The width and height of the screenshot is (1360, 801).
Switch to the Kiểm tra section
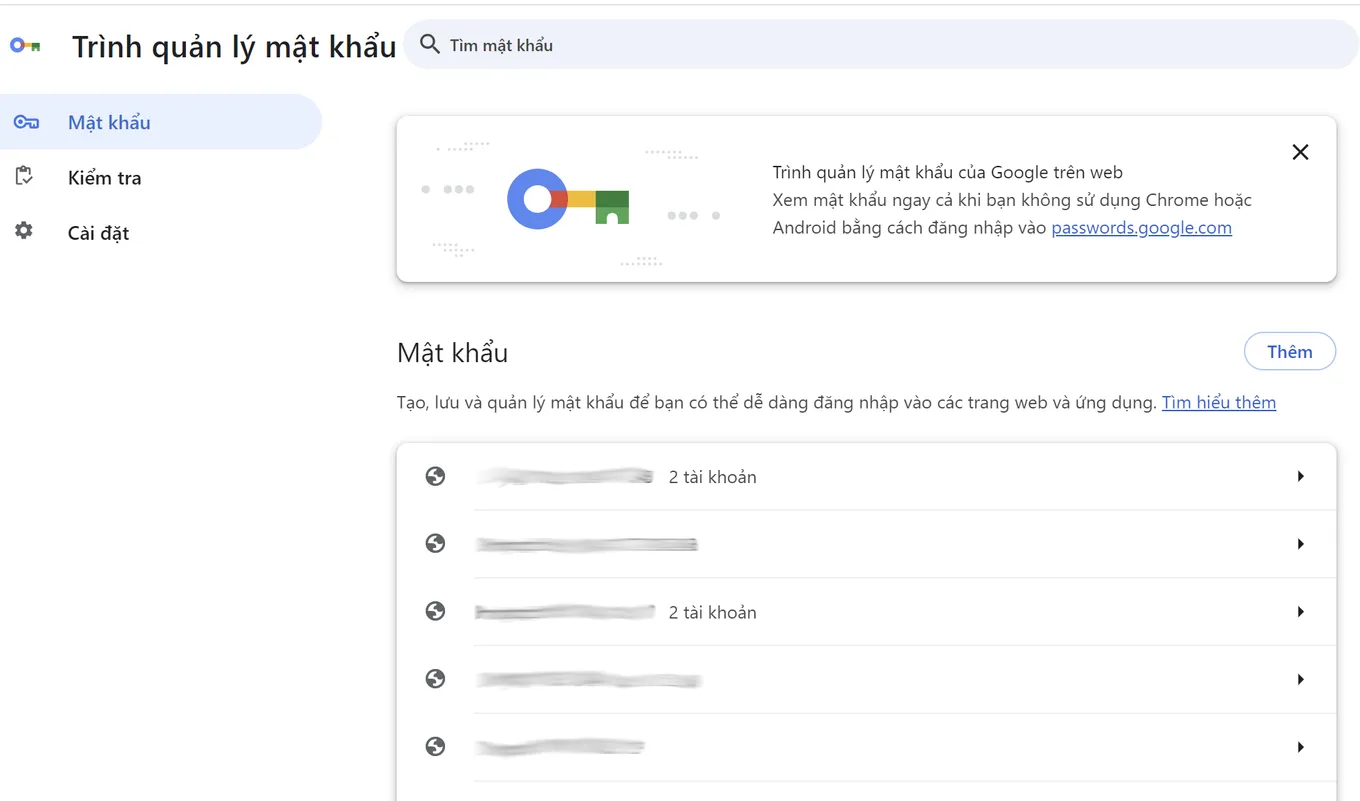[103, 176]
